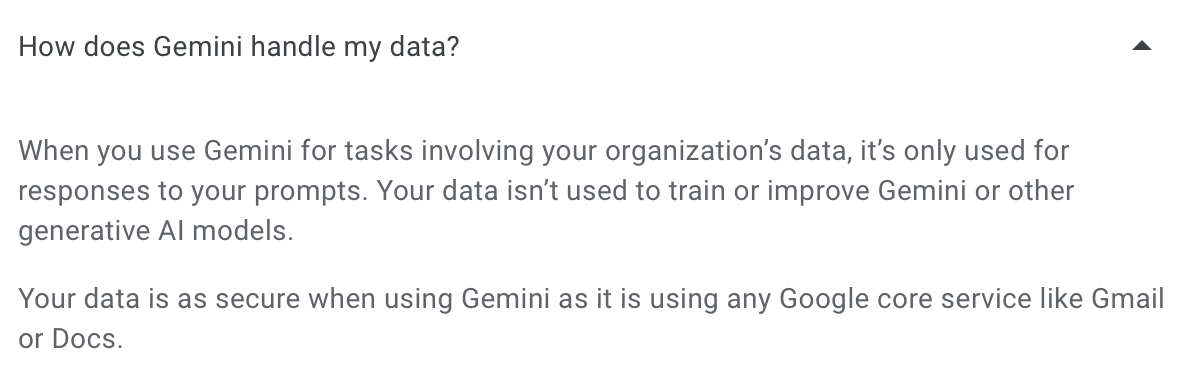This screenshot has width=1194, height=374.
Task: Click the word 'Google' in the second paragraph
Action: (x=824, y=299)
